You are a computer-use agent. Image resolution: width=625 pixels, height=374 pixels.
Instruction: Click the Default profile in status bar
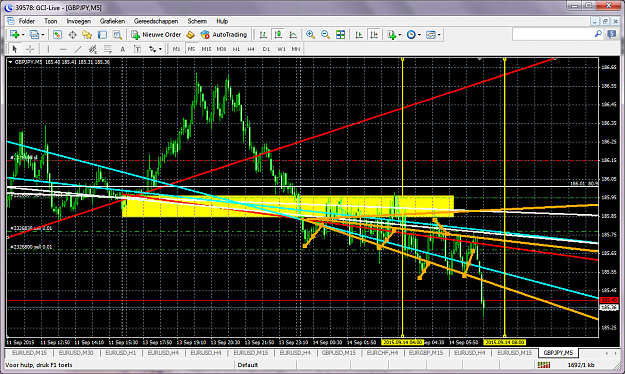pos(248,365)
